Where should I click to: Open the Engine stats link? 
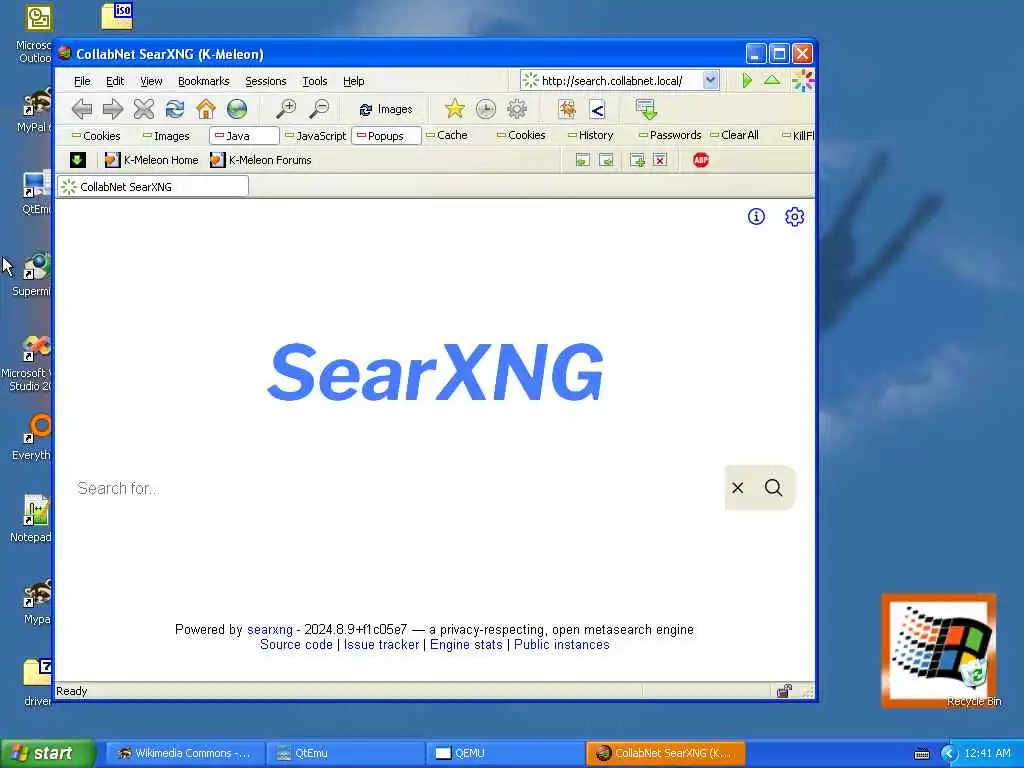tap(466, 645)
